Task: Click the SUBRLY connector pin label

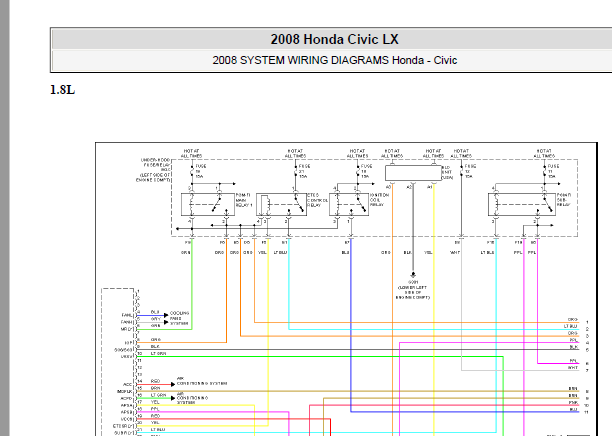Action: [x=124, y=433]
